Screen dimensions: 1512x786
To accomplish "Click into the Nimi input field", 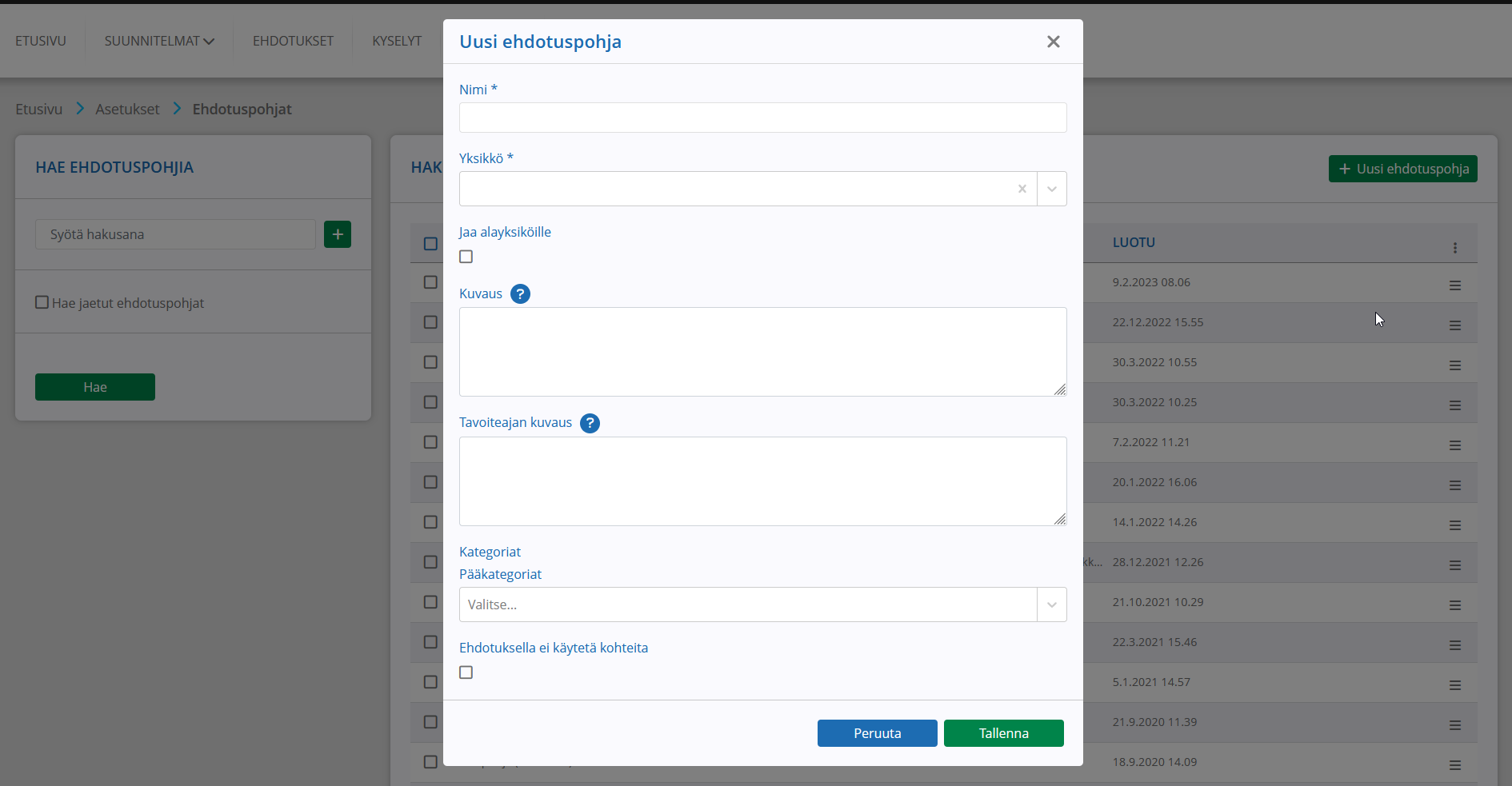I will 763,118.
